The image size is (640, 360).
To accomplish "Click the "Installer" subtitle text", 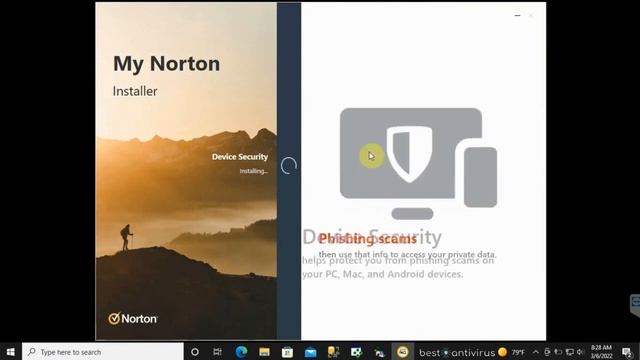I will tap(135, 91).
